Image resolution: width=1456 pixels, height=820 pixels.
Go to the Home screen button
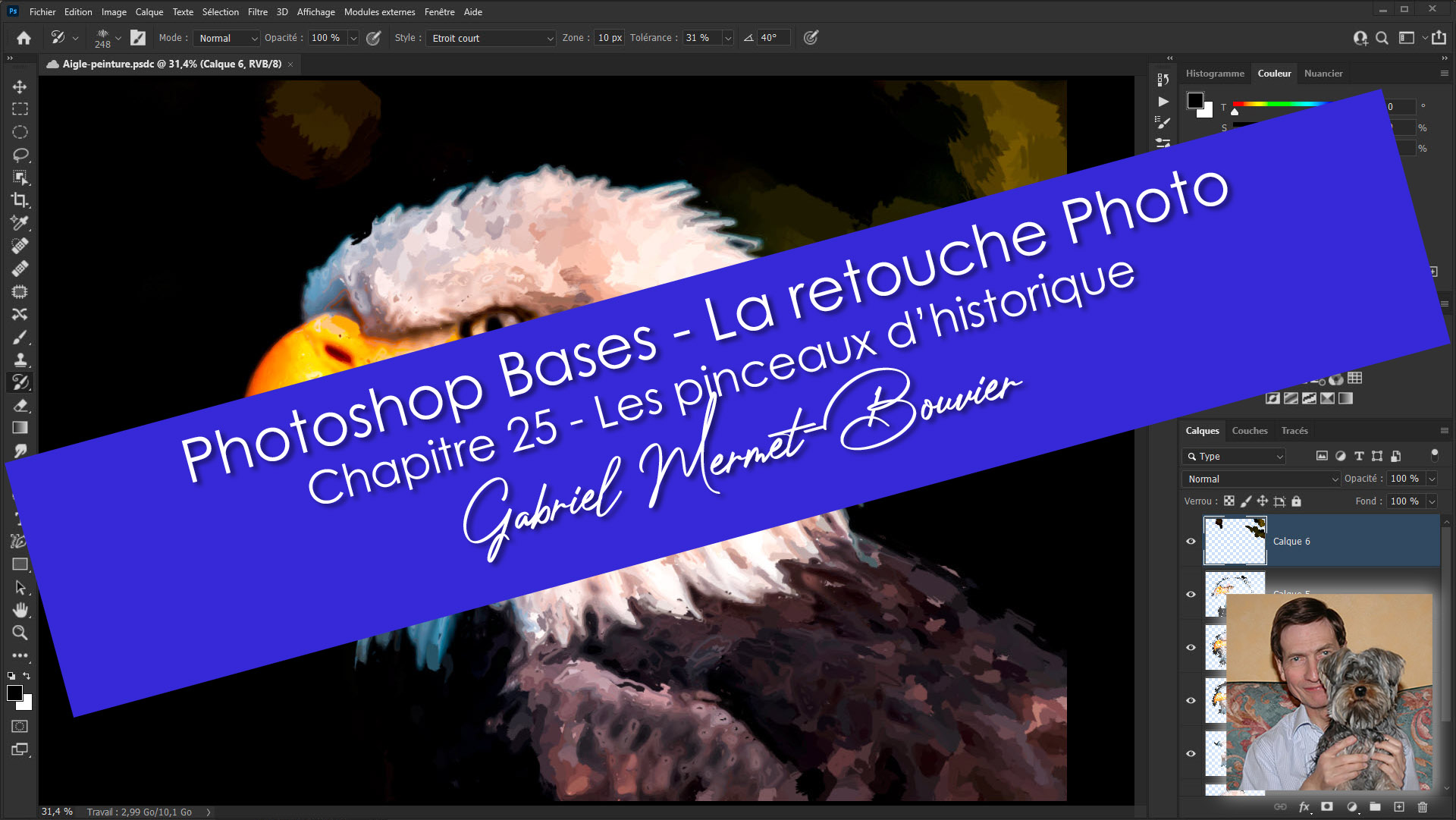(24, 38)
